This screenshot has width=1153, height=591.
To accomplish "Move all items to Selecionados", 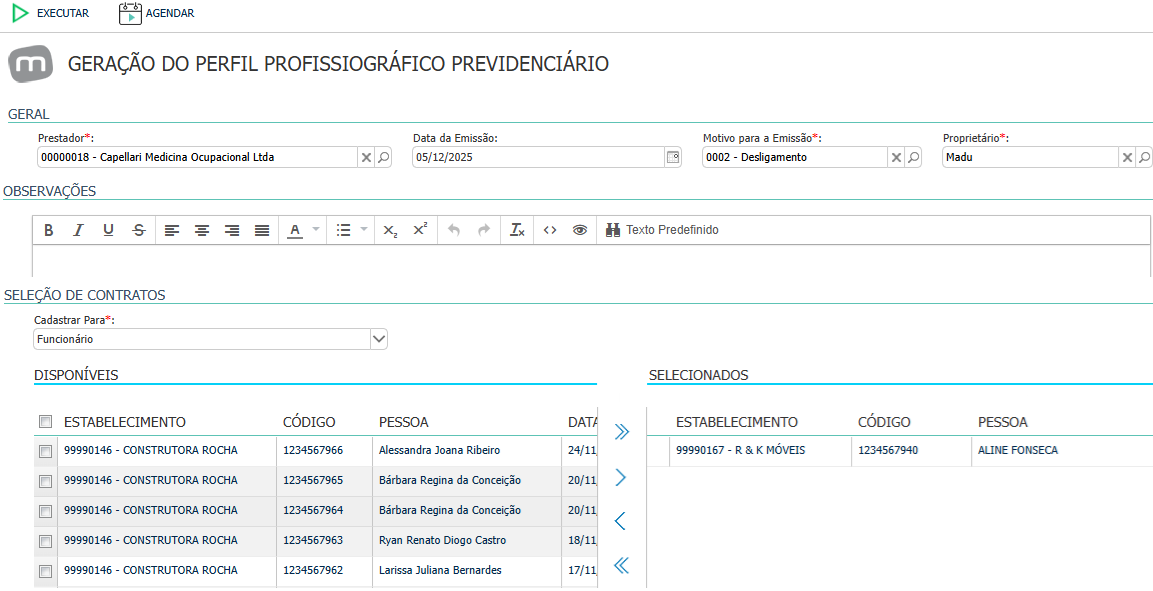I will pyautogui.click(x=621, y=431).
